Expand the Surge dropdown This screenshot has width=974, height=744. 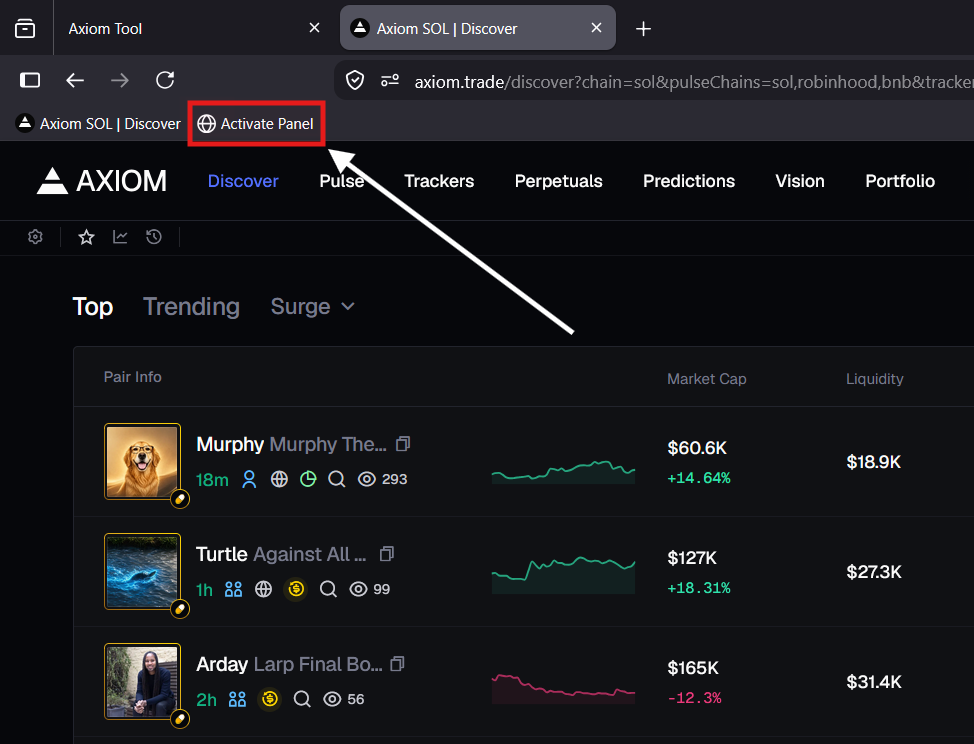pyautogui.click(x=312, y=306)
